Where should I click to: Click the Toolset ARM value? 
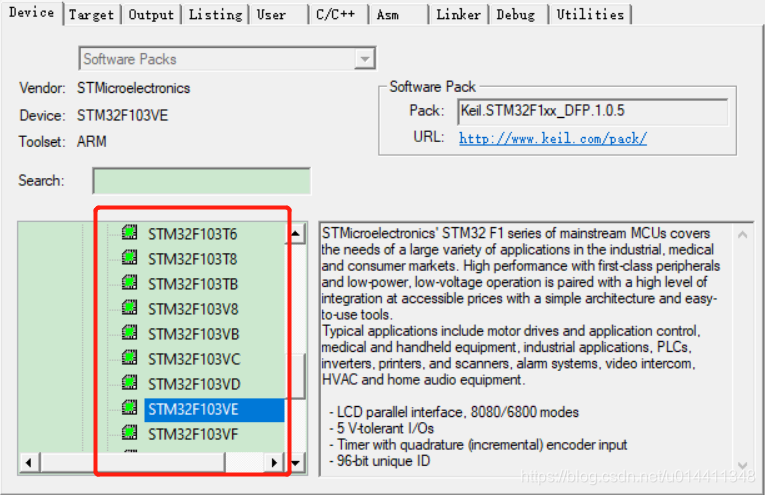coord(92,142)
